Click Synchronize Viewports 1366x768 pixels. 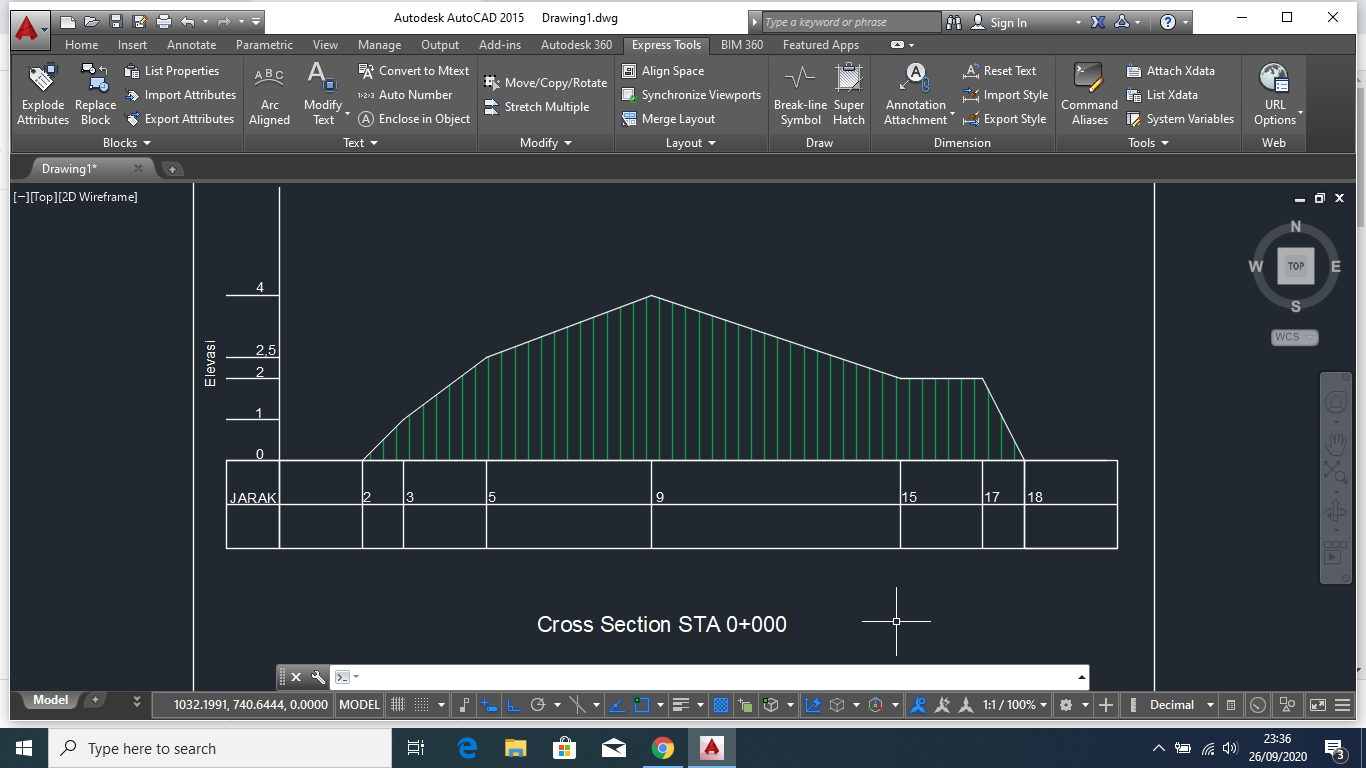[691, 95]
